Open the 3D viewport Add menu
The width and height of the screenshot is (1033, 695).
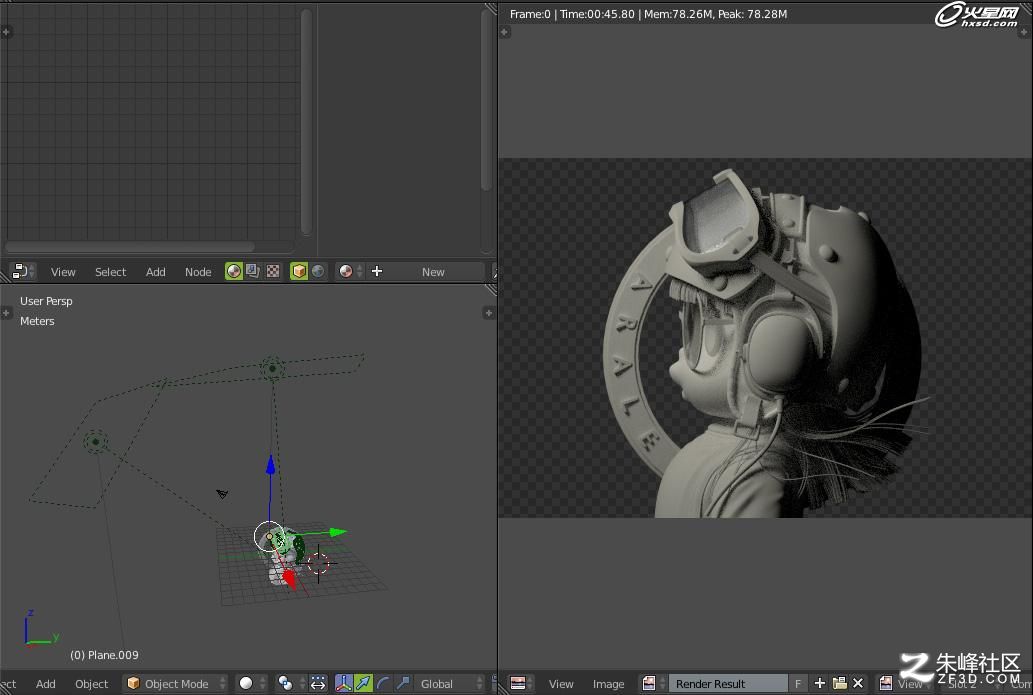click(45, 684)
